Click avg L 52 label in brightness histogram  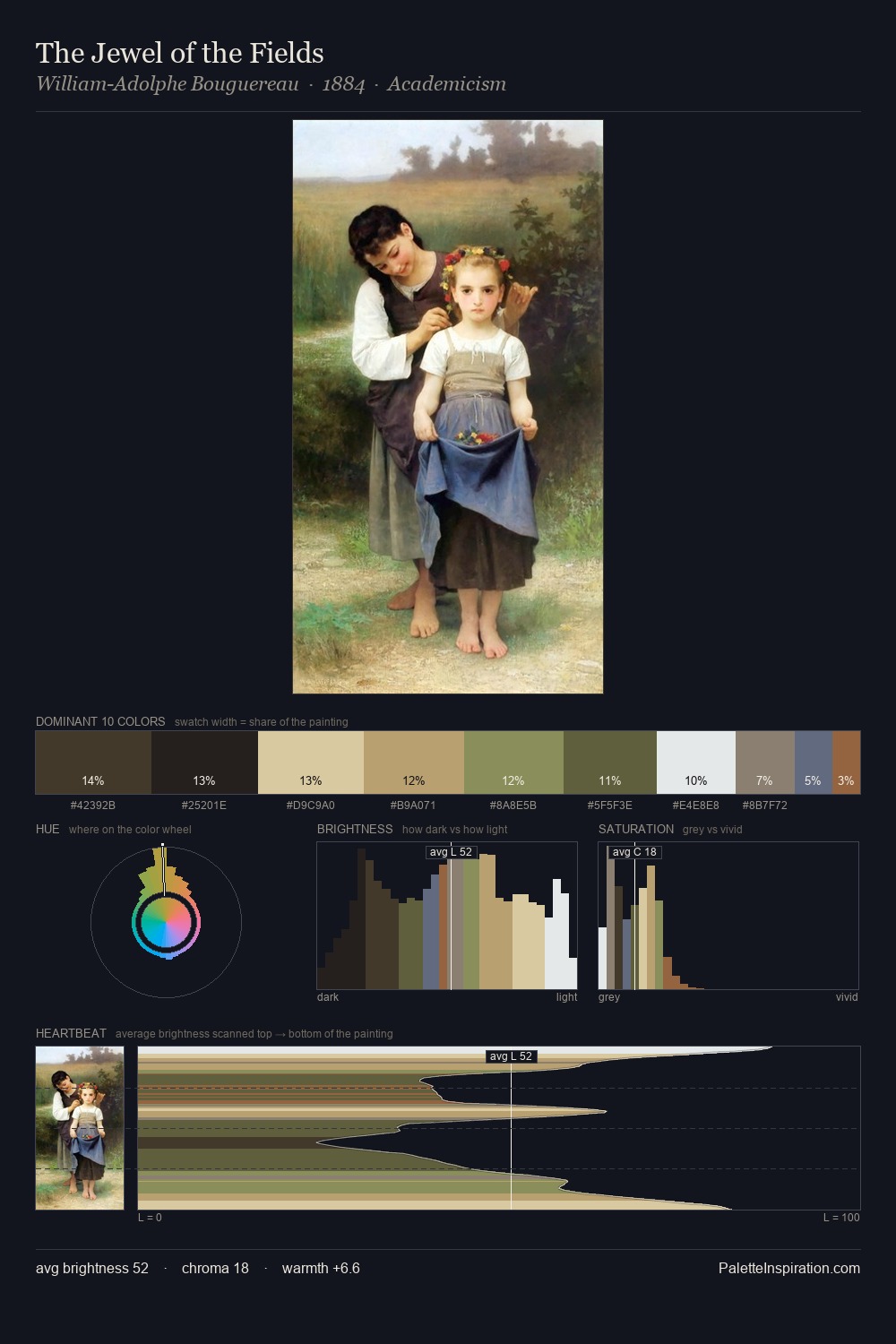pos(451,852)
